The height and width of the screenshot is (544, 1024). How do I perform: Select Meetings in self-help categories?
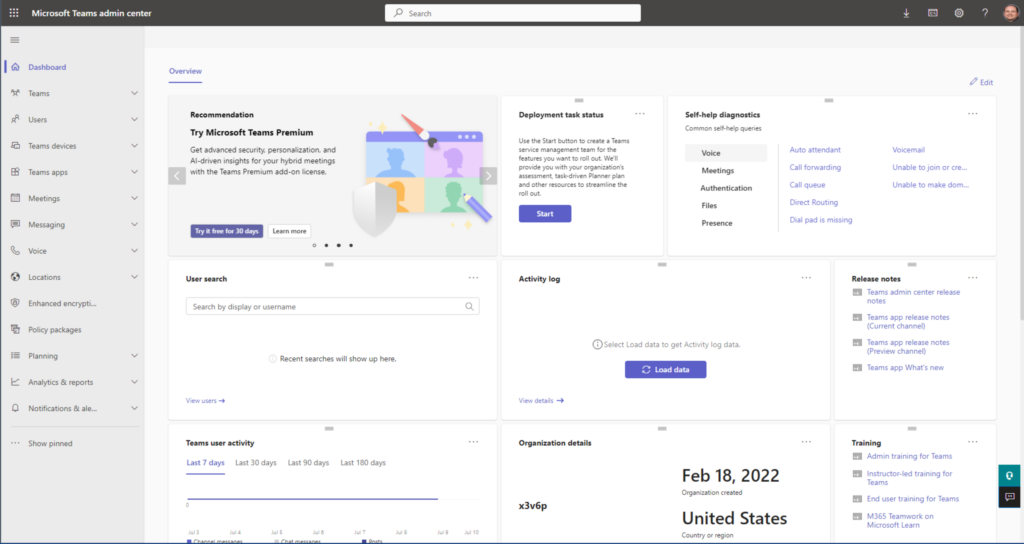click(718, 170)
